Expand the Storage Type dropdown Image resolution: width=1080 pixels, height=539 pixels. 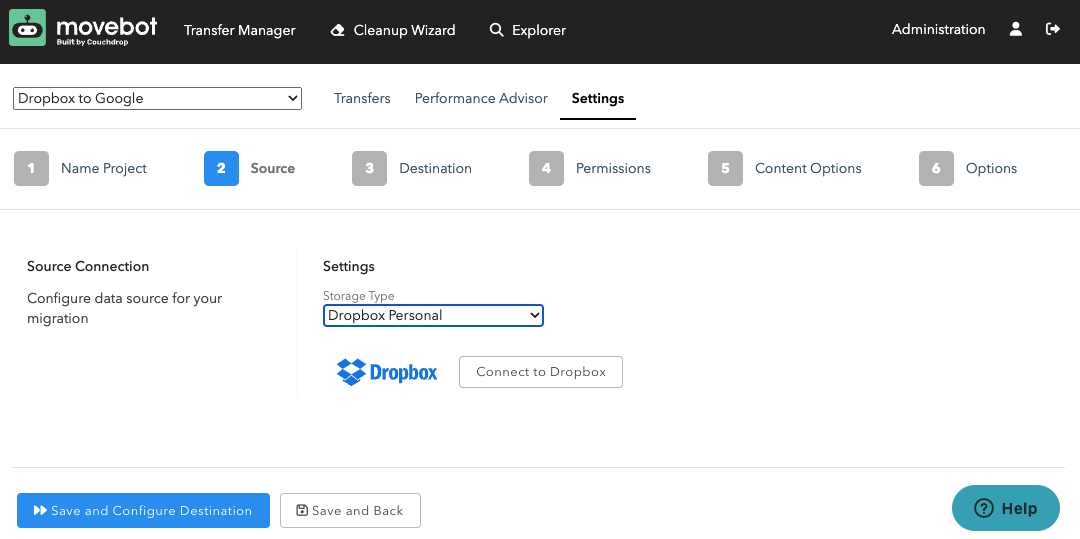click(x=433, y=315)
